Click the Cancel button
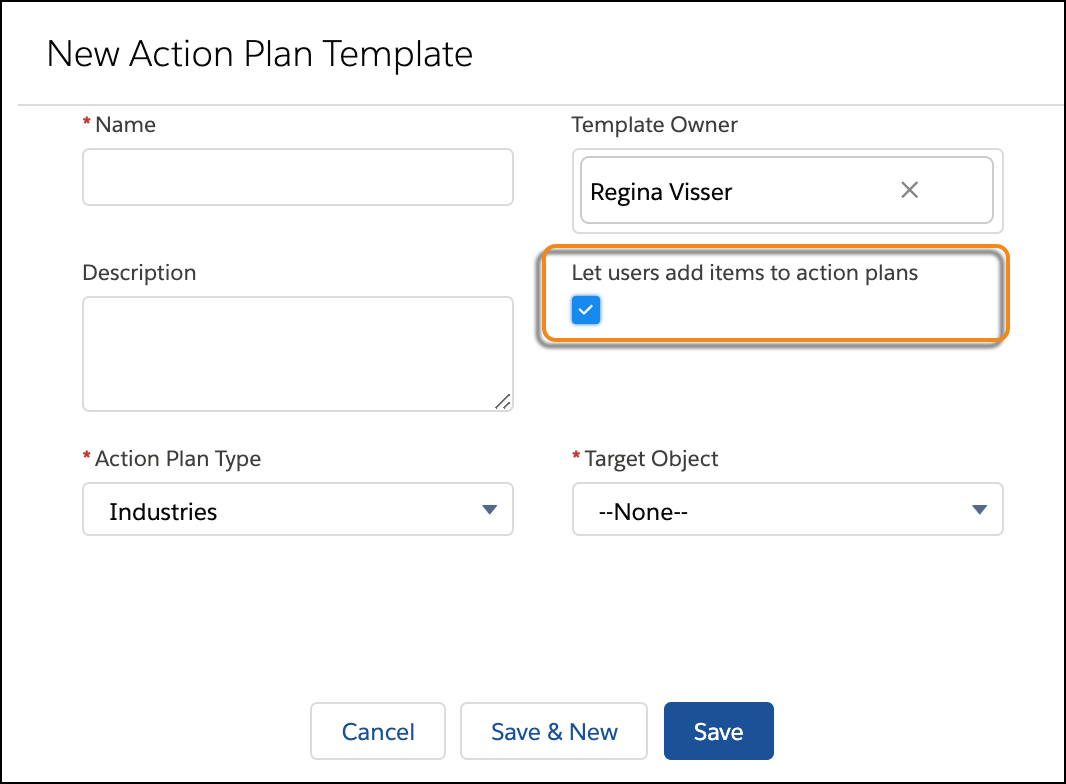The image size is (1066, 784). tap(378, 731)
